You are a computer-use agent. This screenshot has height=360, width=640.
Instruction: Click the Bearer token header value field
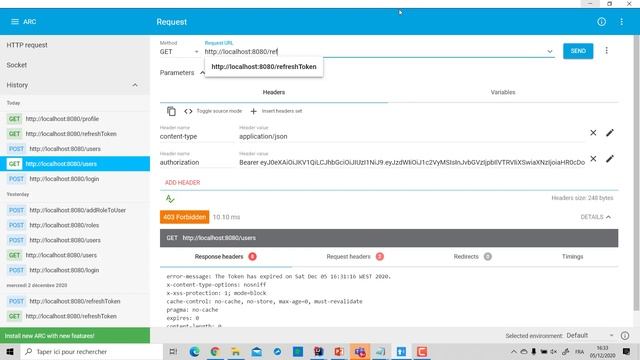(x=412, y=162)
